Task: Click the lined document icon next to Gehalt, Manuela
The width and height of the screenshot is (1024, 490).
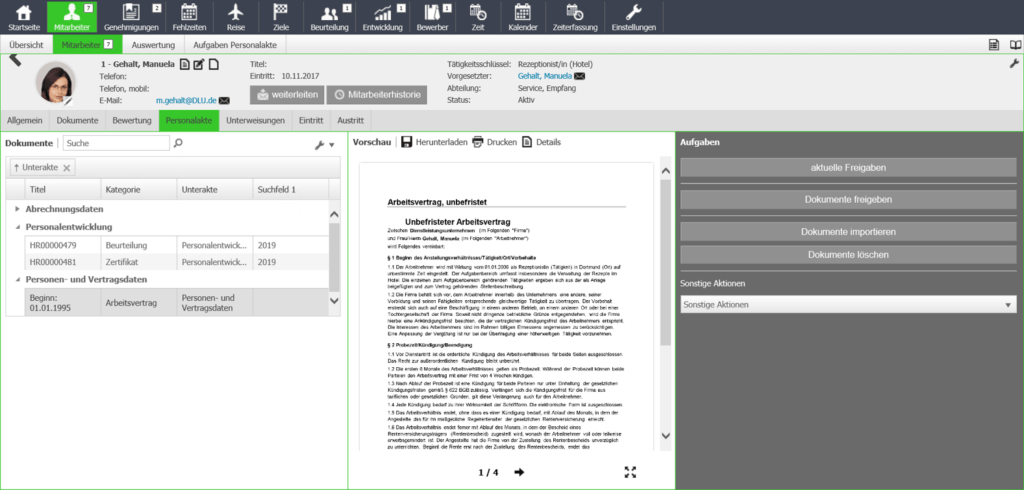Action: tap(185, 64)
